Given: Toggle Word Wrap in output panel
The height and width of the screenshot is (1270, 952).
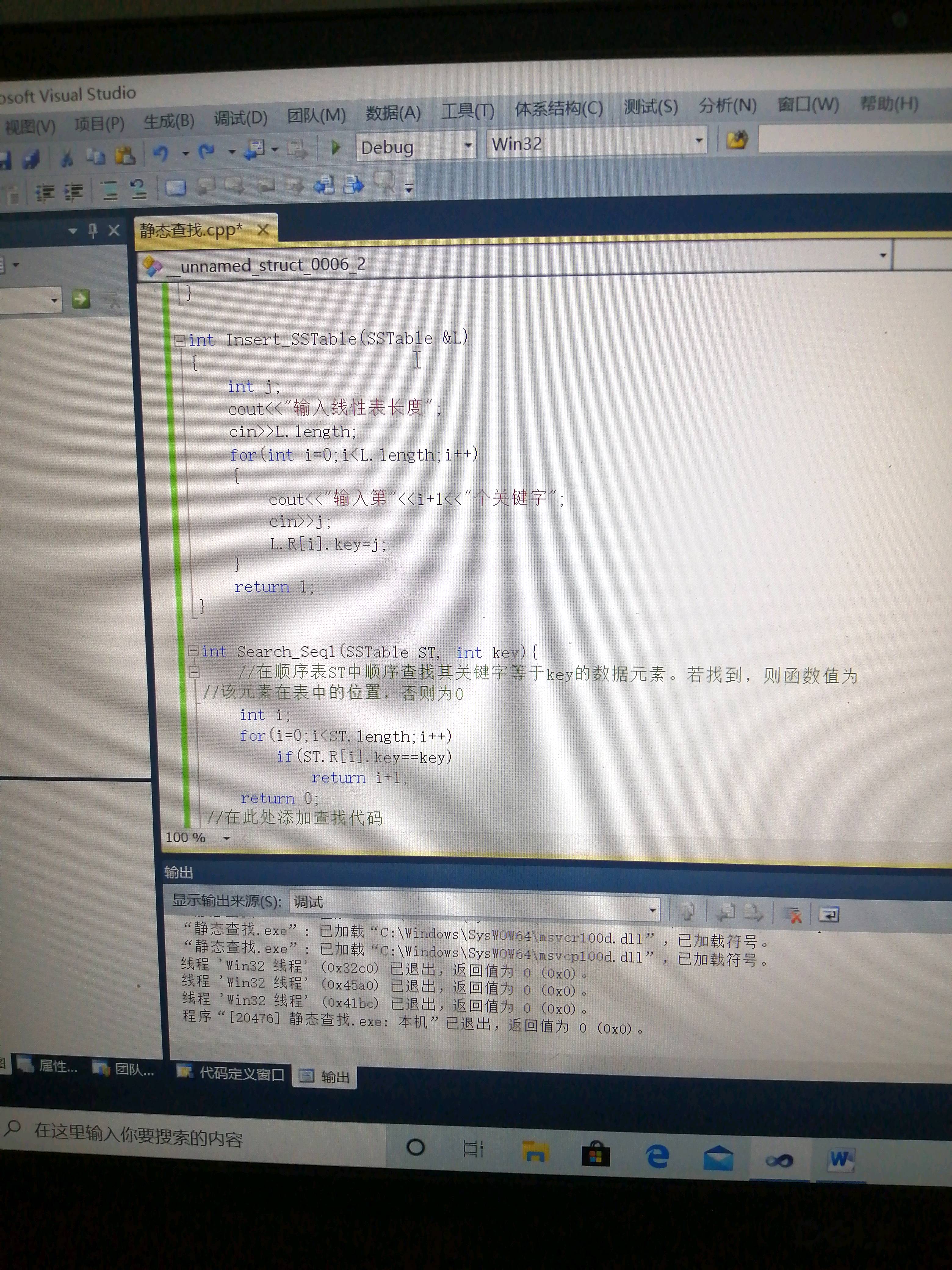Looking at the screenshot, I should (x=829, y=914).
